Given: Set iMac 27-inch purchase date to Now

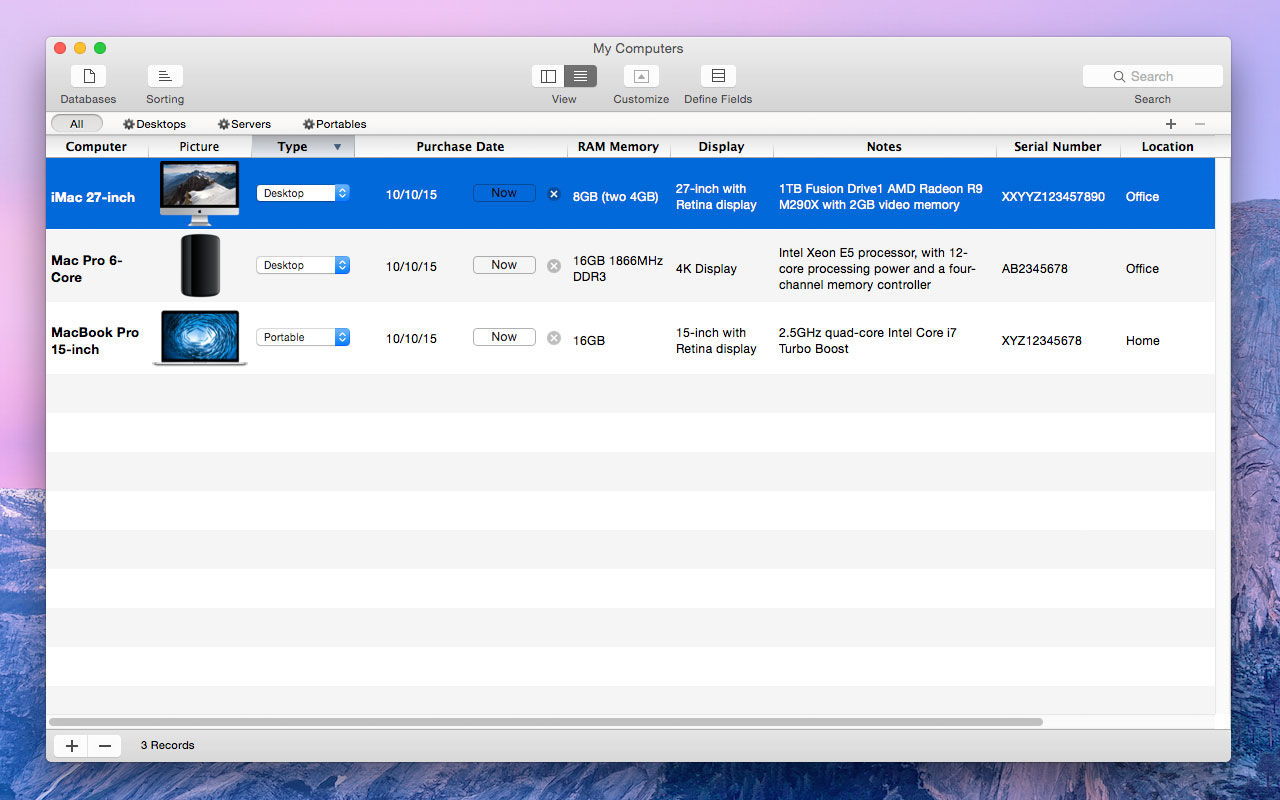Looking at the screenshot, I should click(504, 193).
